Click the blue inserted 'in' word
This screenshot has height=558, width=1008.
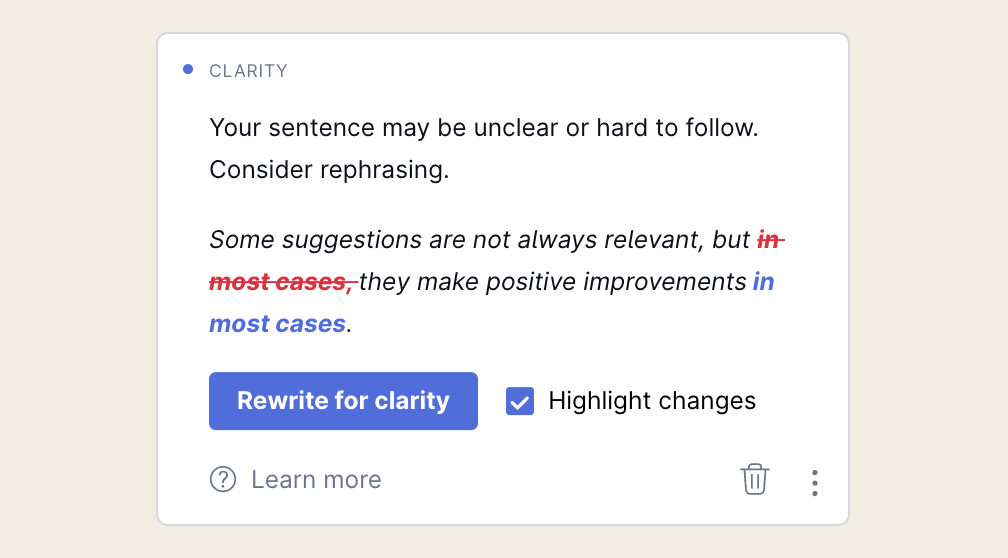[x=764, y=282]
